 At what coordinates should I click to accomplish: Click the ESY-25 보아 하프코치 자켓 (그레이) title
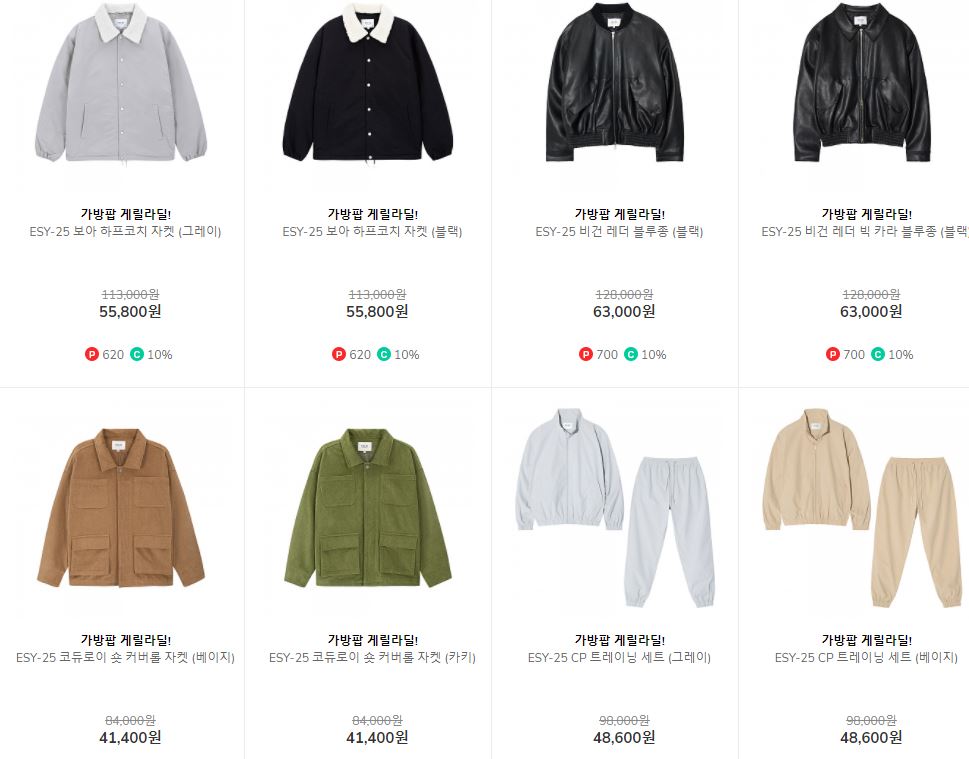pyautogui.click(x=125, y=232)
